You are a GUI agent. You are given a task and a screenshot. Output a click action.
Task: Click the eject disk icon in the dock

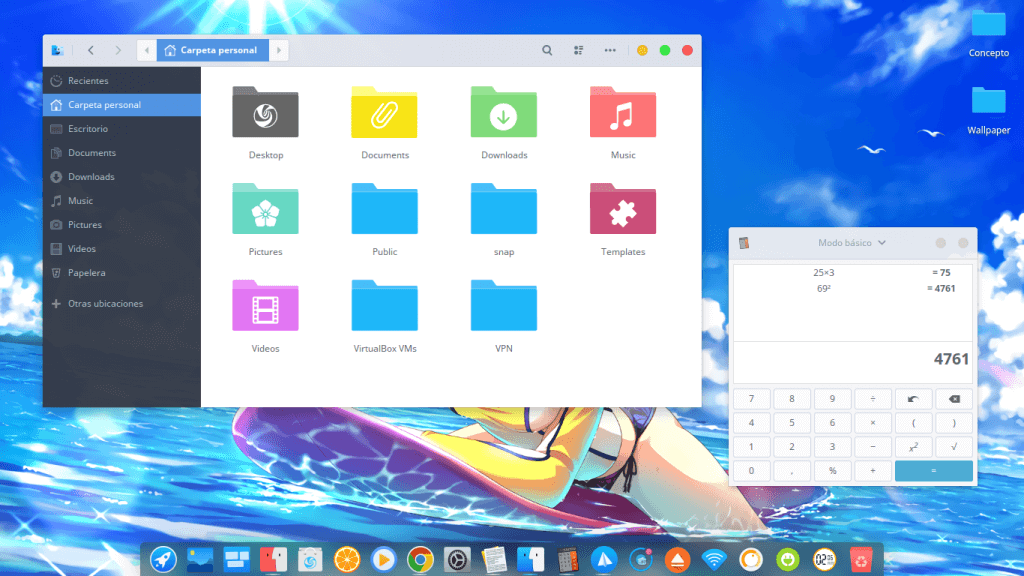[677, 560]
